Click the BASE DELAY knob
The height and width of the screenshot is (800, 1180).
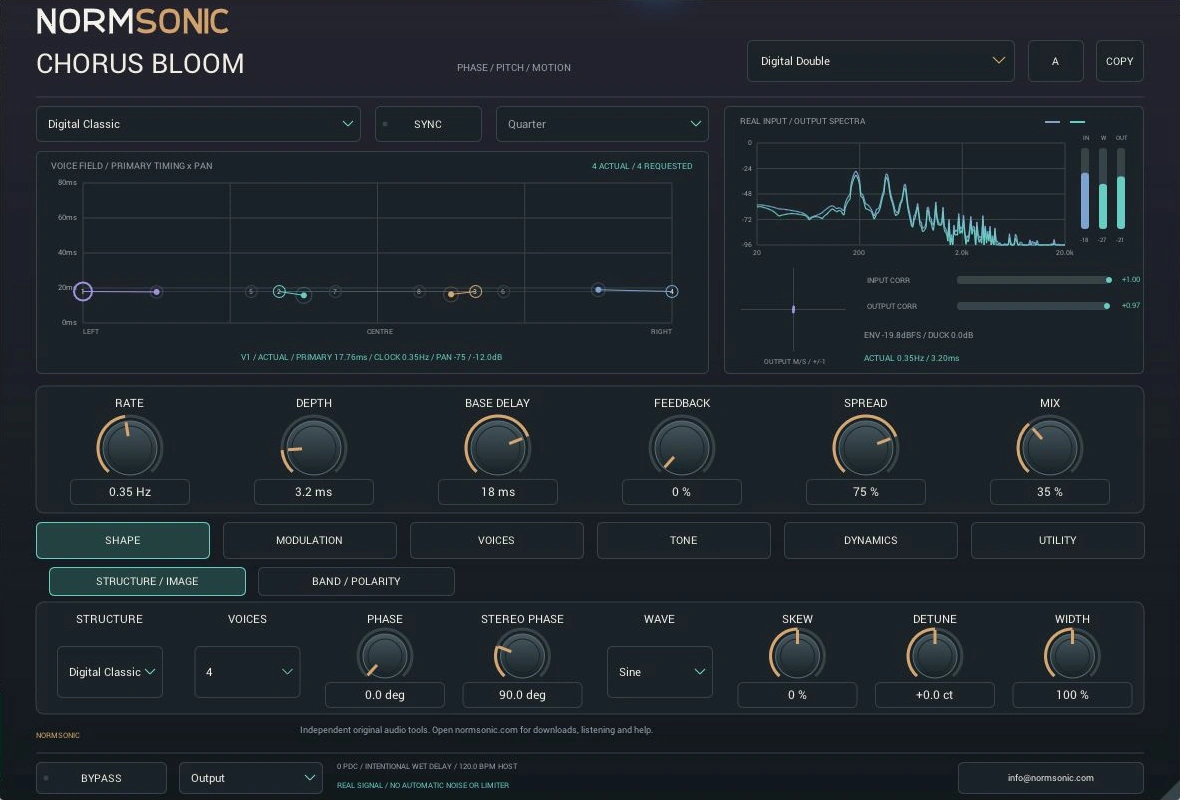[x=497, y=446]
